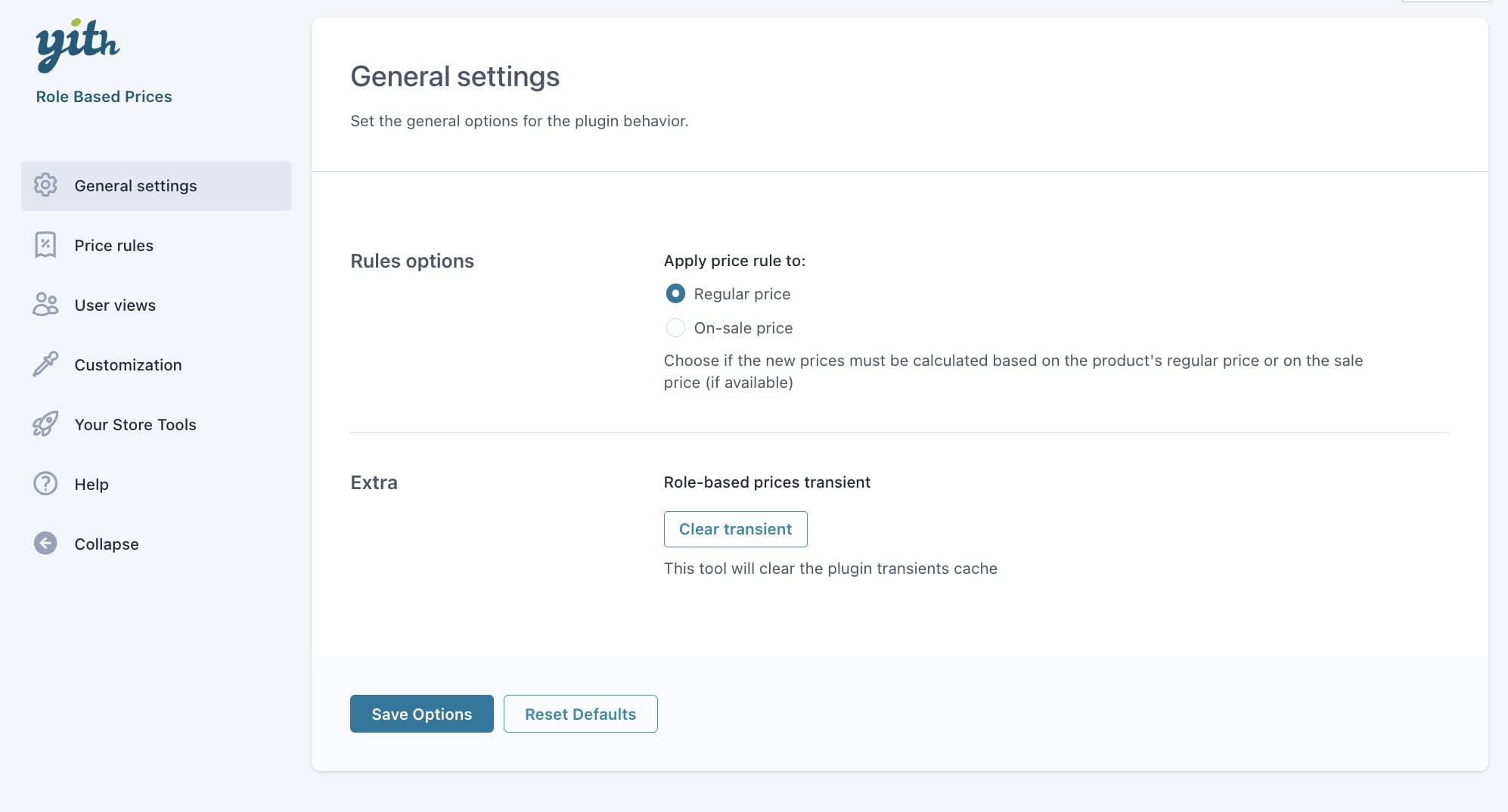Open the Customization menu entry
1508x812 pixels.
point(128,365)
